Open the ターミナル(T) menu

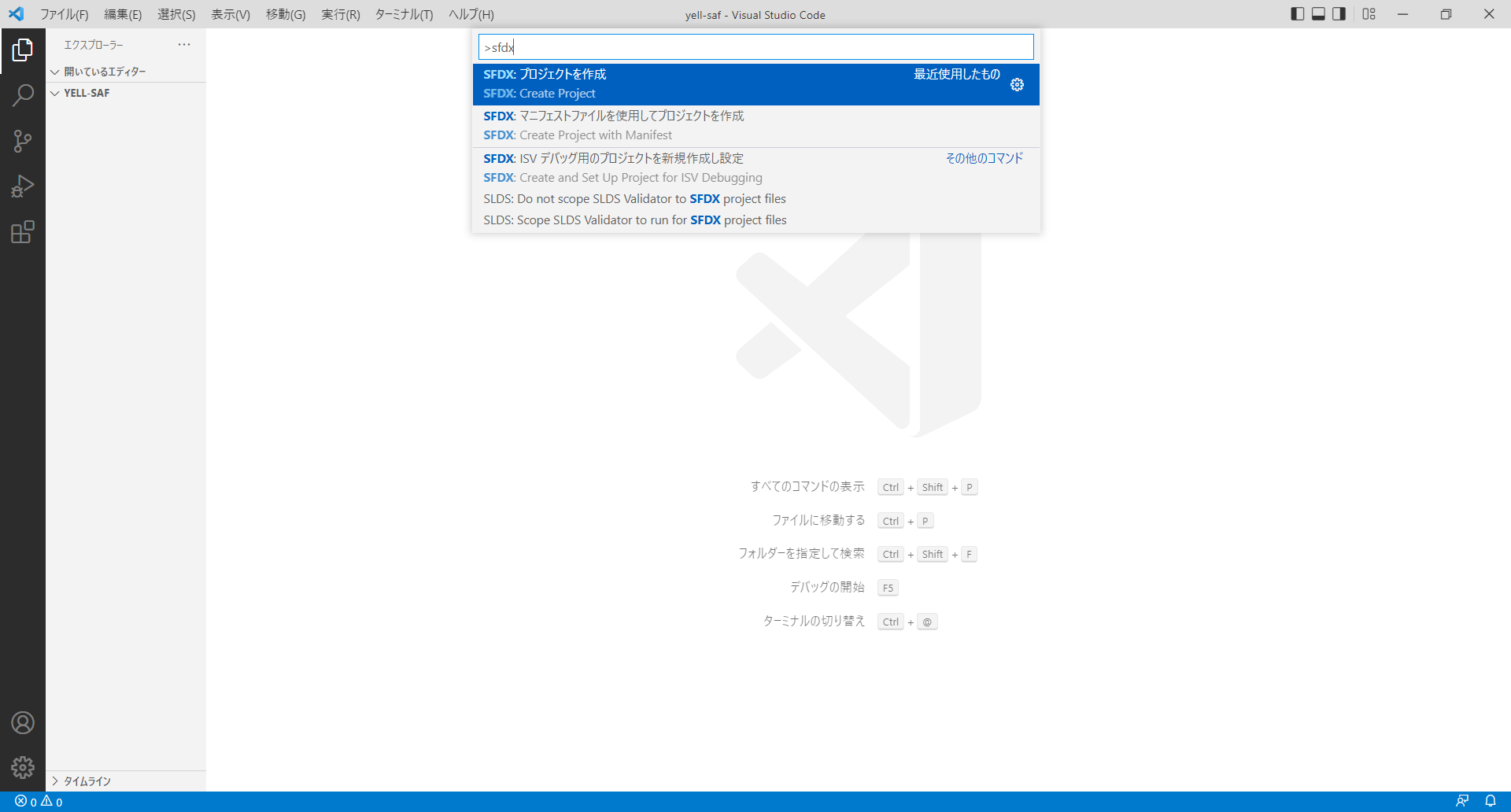click(x=404, y=14)
